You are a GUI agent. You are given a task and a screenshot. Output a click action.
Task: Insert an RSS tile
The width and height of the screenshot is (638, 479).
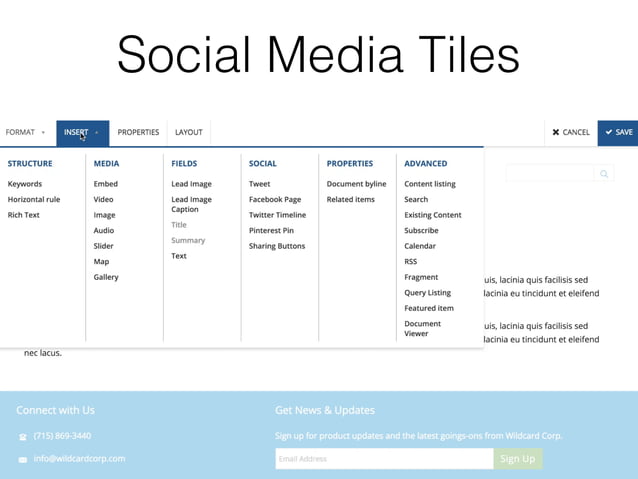point(411,261)
